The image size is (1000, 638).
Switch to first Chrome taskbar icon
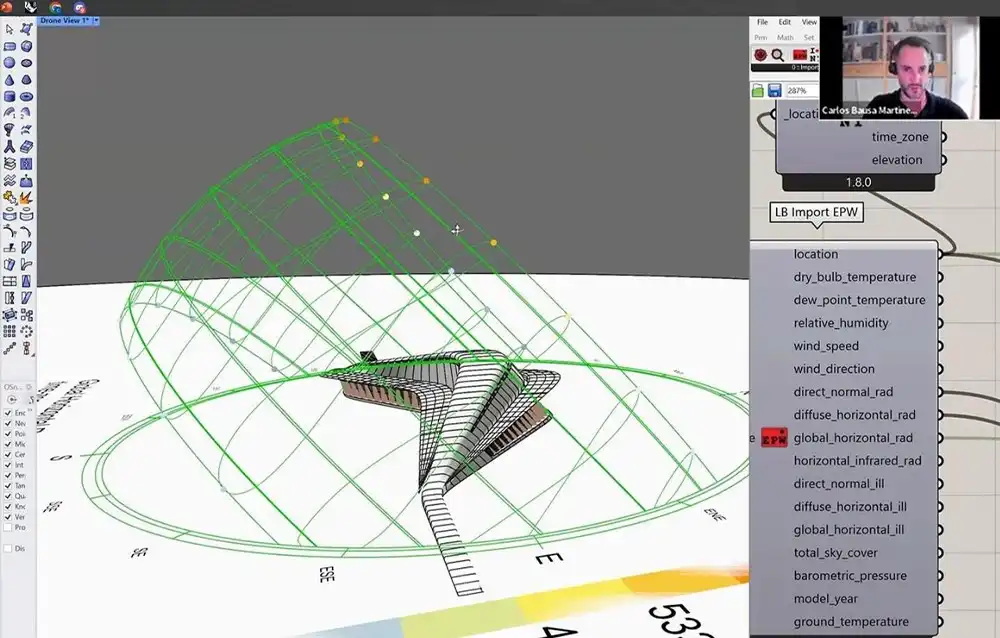coord(55,8)
